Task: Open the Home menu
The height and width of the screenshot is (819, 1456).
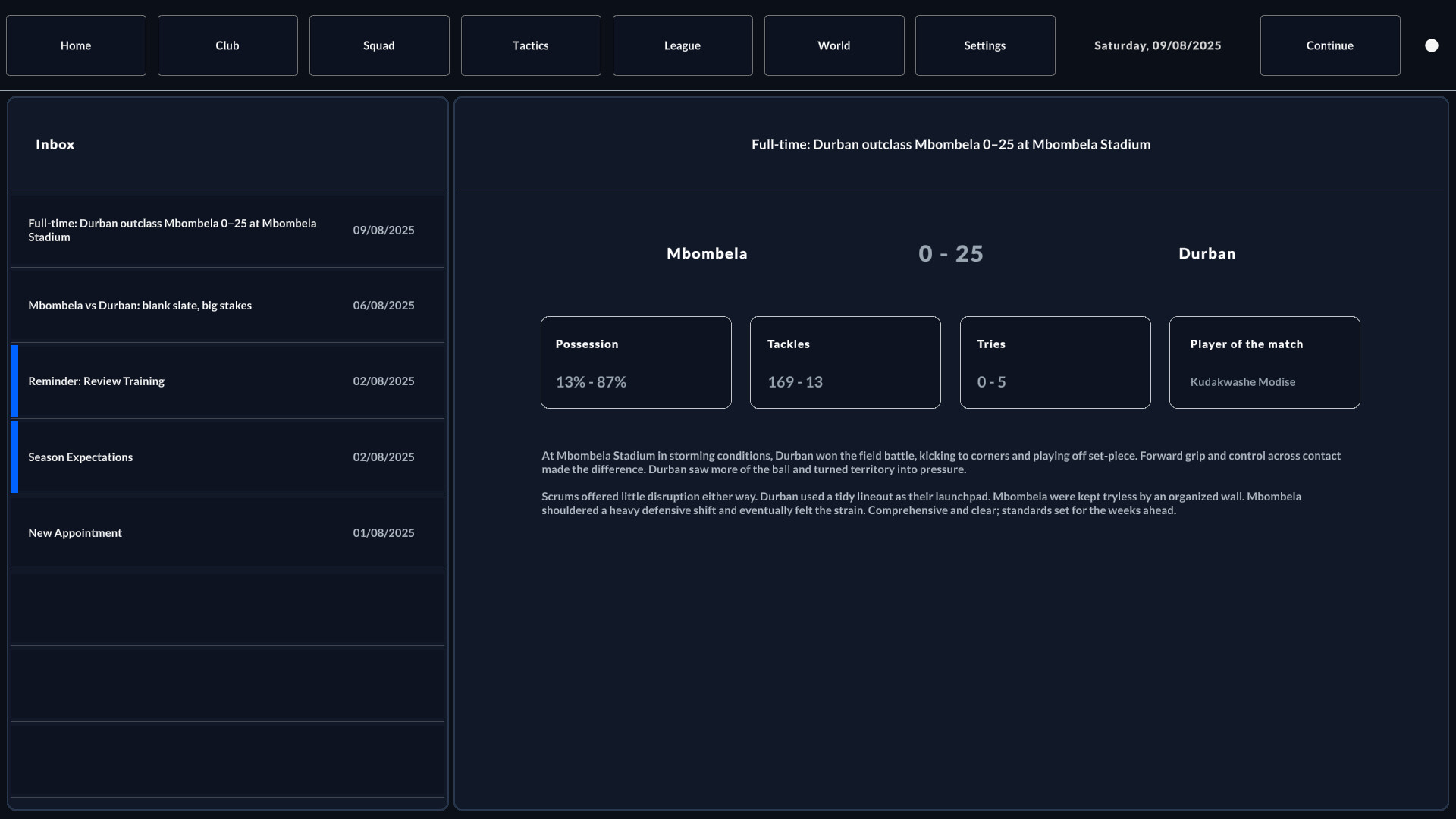Action: click(x=76, y=45)
